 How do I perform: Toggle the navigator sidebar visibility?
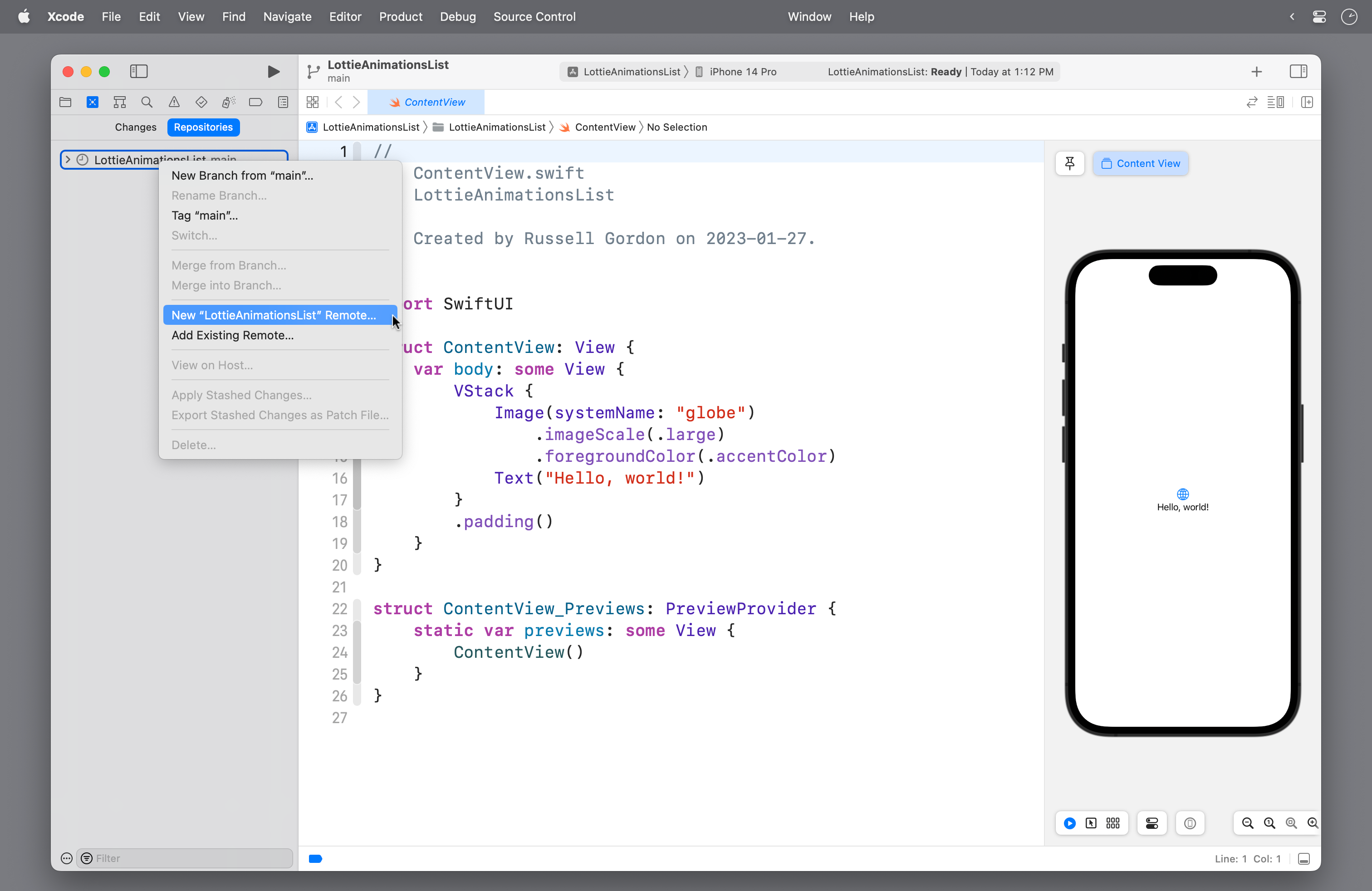pos(138,72)
